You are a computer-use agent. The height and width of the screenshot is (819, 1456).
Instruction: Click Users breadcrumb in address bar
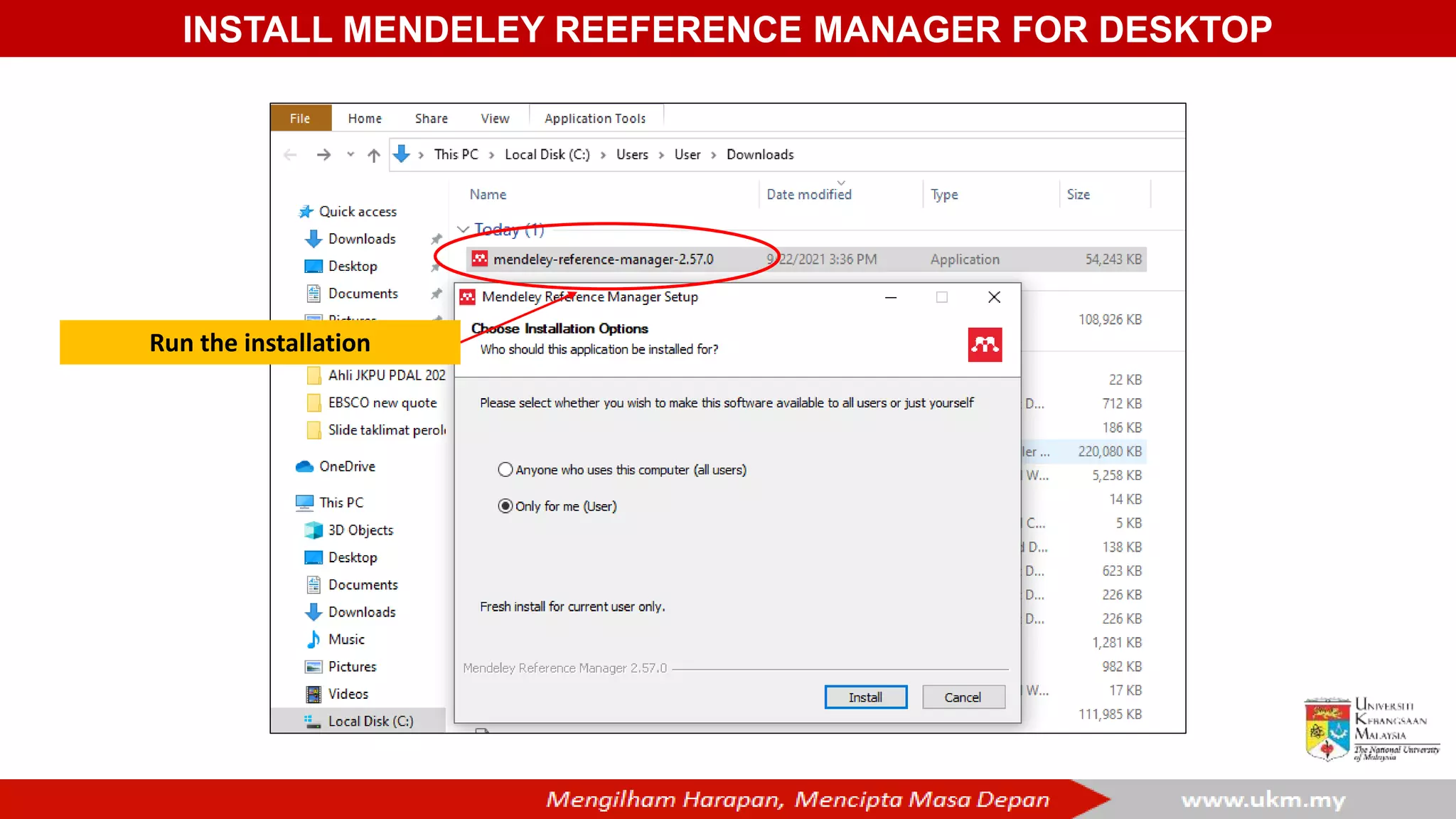pyautogui.click(x=632, y=154)
